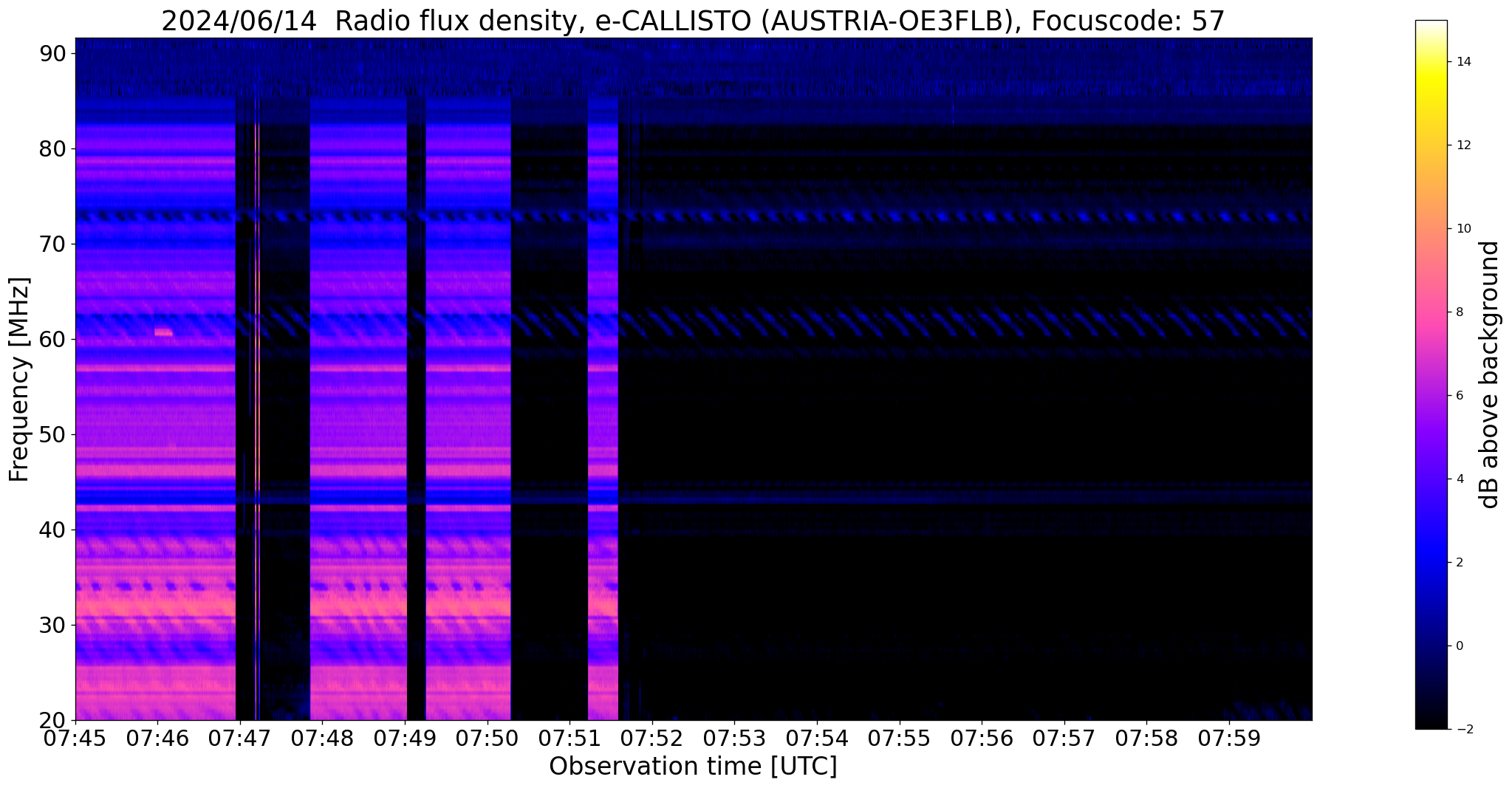The image size is (1512, 788).
Task: Click the 50 MHz frequency tick label
Action: tap(52, 435)
